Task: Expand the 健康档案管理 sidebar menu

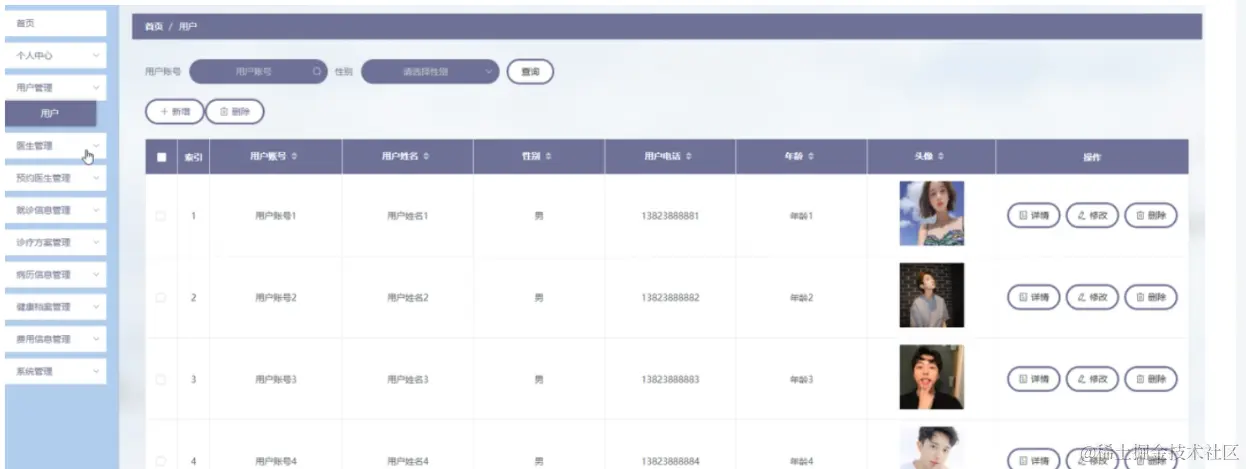Action: [x=56, y=307]
